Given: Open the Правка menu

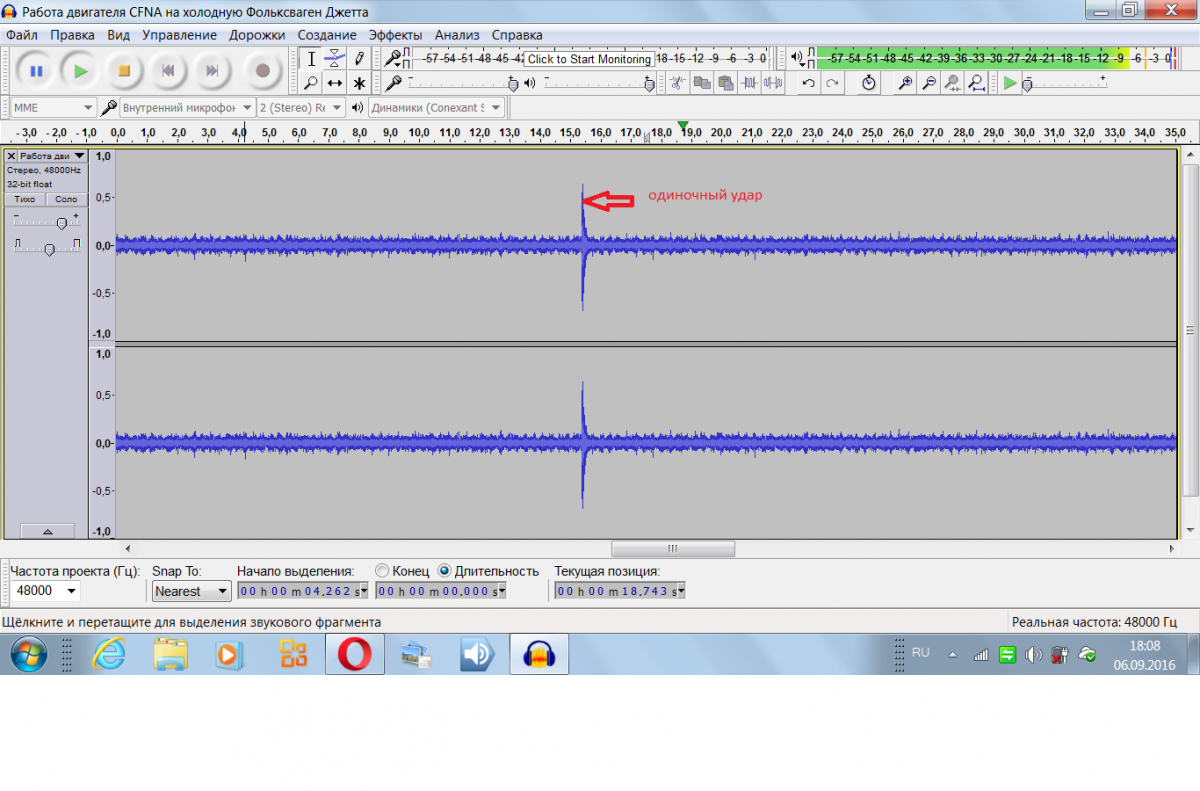Looking at the screenshot, I should click(x=72, y=35).
